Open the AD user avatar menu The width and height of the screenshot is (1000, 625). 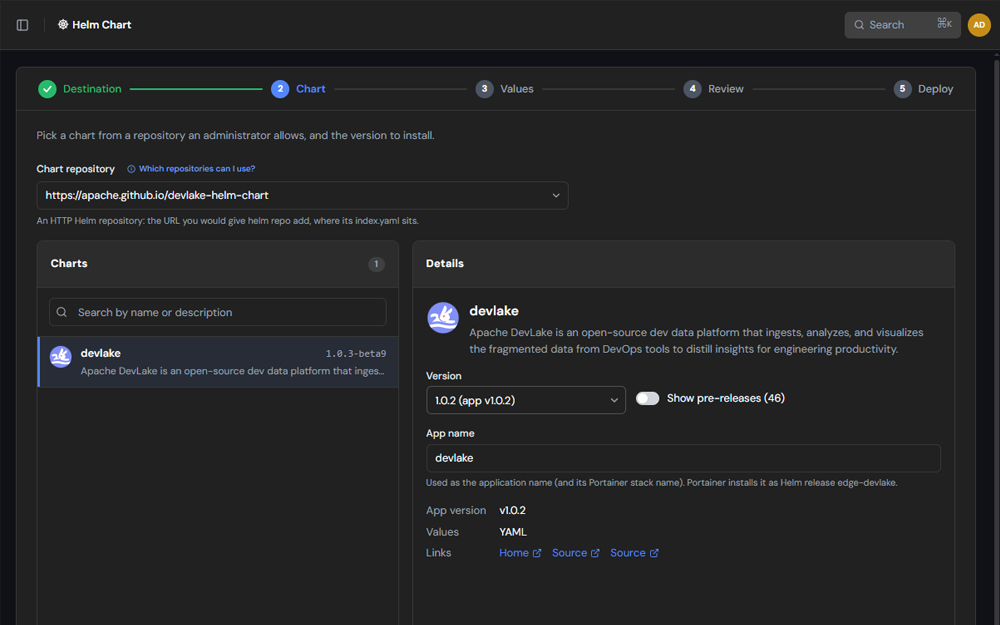click(x=979, y=25)
